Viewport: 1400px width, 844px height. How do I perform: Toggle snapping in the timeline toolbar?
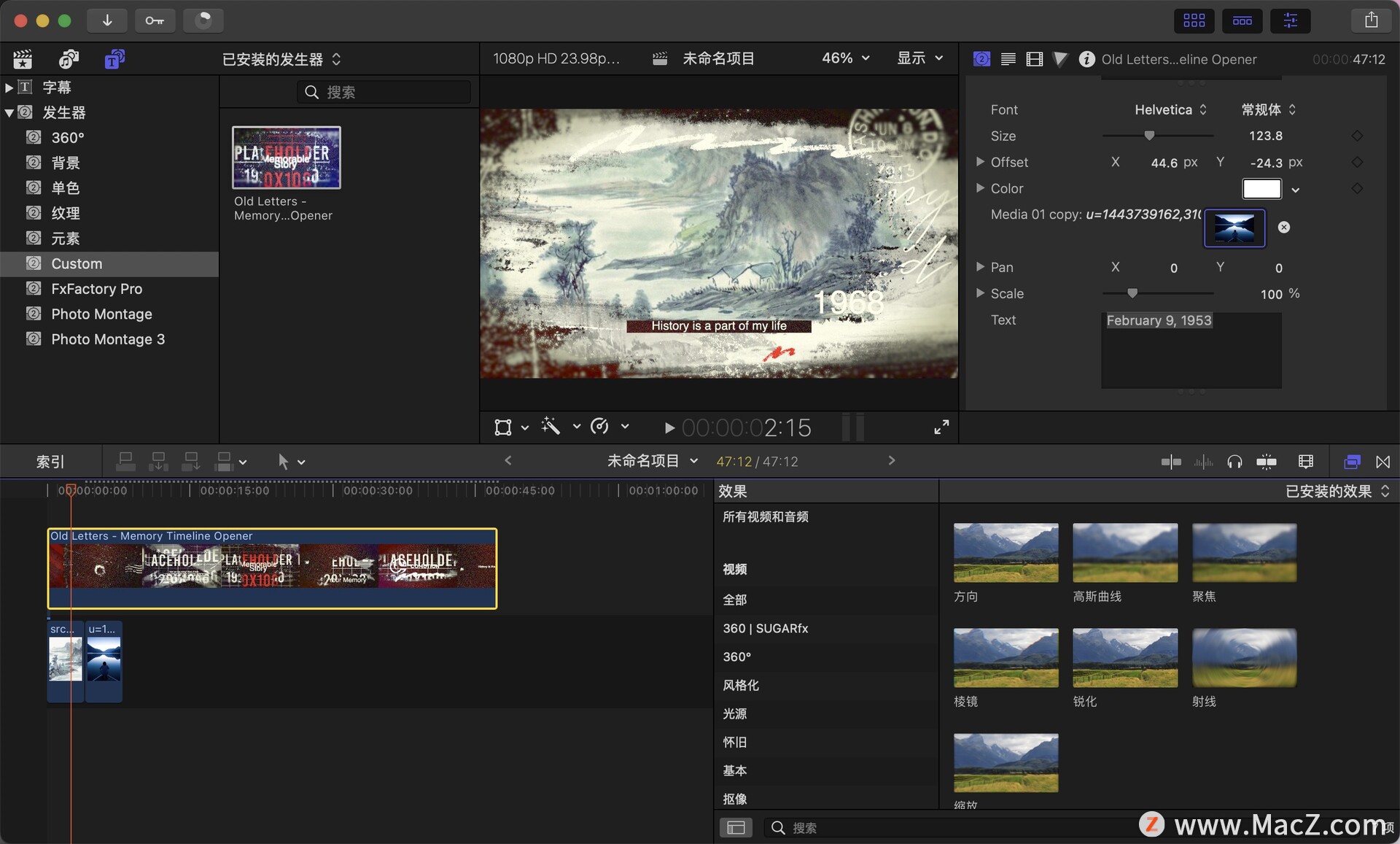[1267, 462]
